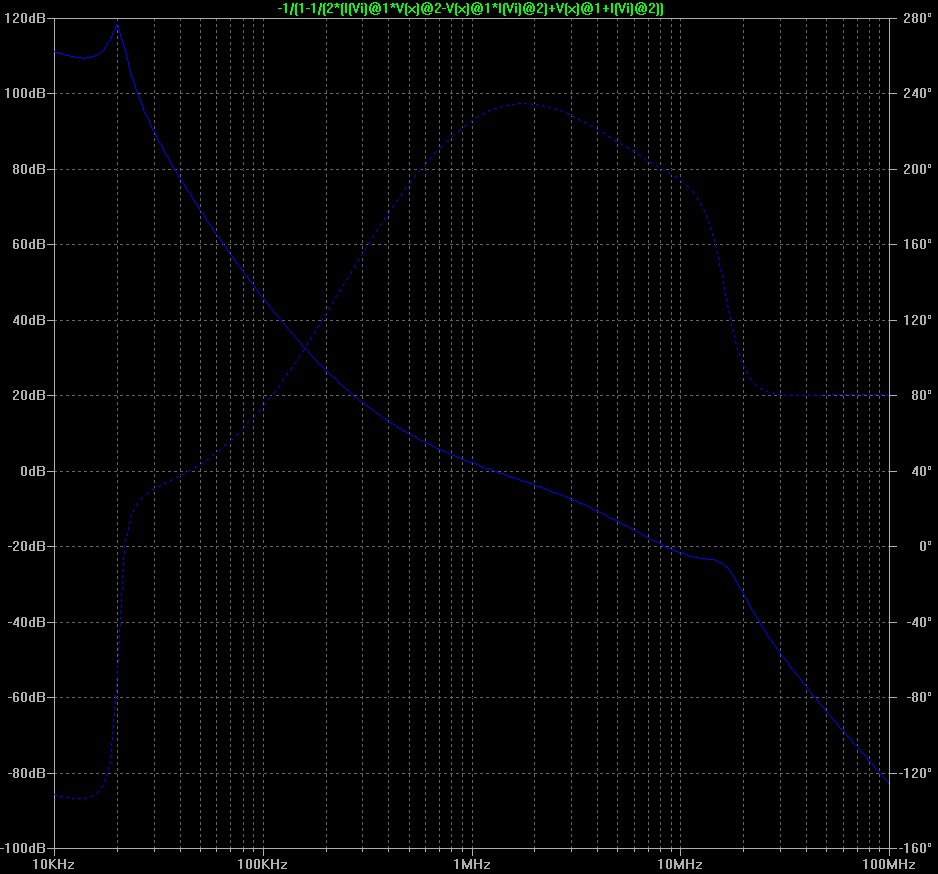Click the 120° phase axis label
The height and width of the screenshot is (874, 938).
click(917, 320)
